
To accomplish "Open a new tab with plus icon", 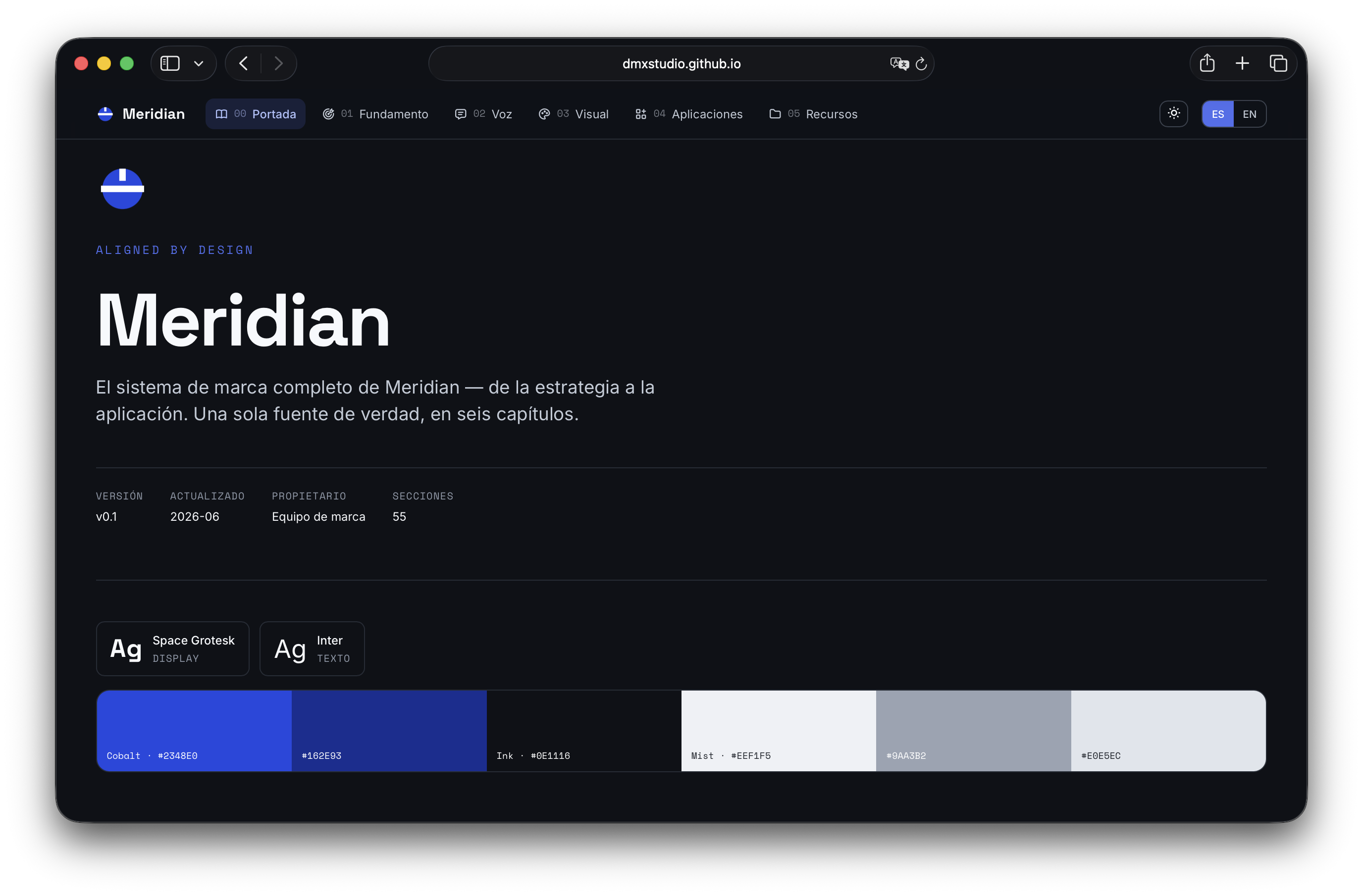I will [x=1242, y=63].
